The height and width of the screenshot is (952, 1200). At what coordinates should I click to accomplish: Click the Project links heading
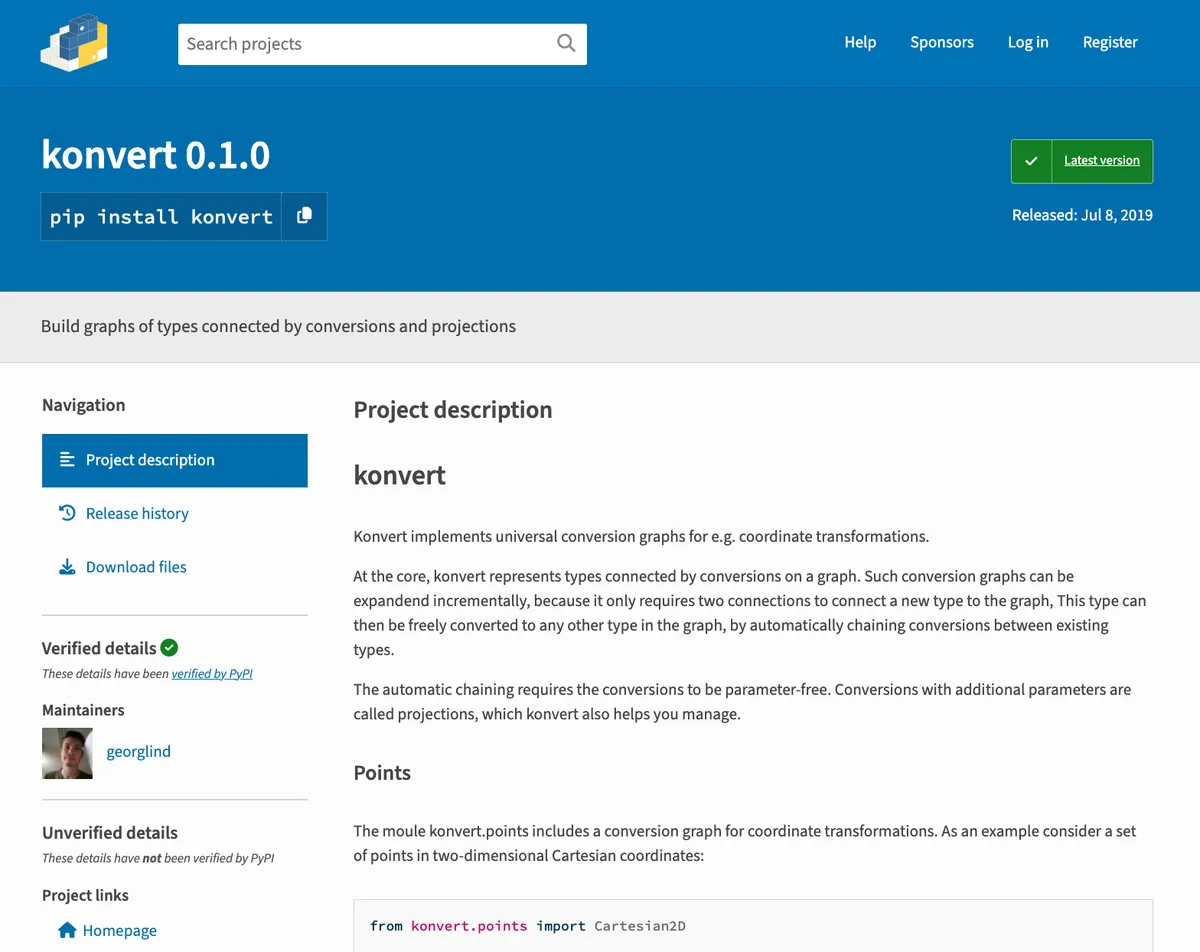click(85, 895)
